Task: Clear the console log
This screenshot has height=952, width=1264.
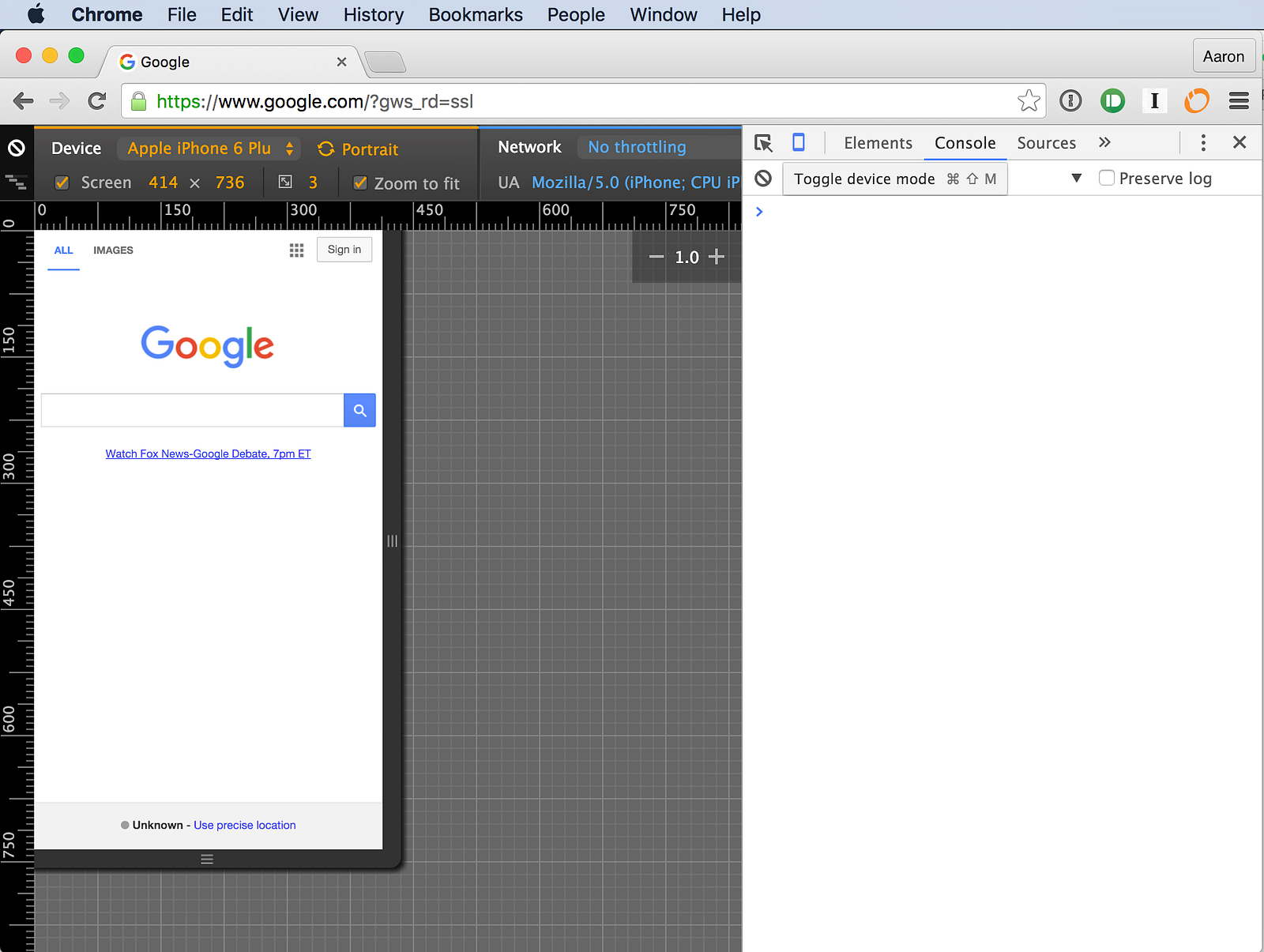Action: point(763,179)
